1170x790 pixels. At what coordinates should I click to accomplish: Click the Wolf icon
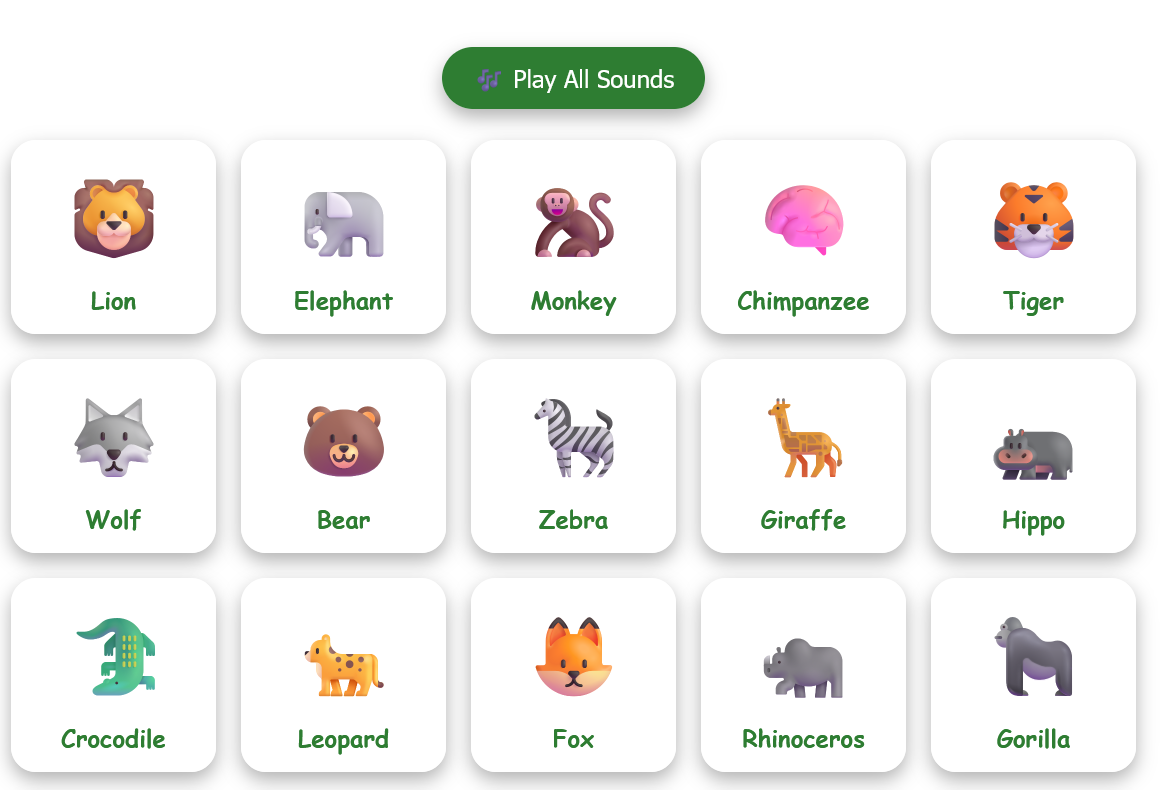pos(113,440)
